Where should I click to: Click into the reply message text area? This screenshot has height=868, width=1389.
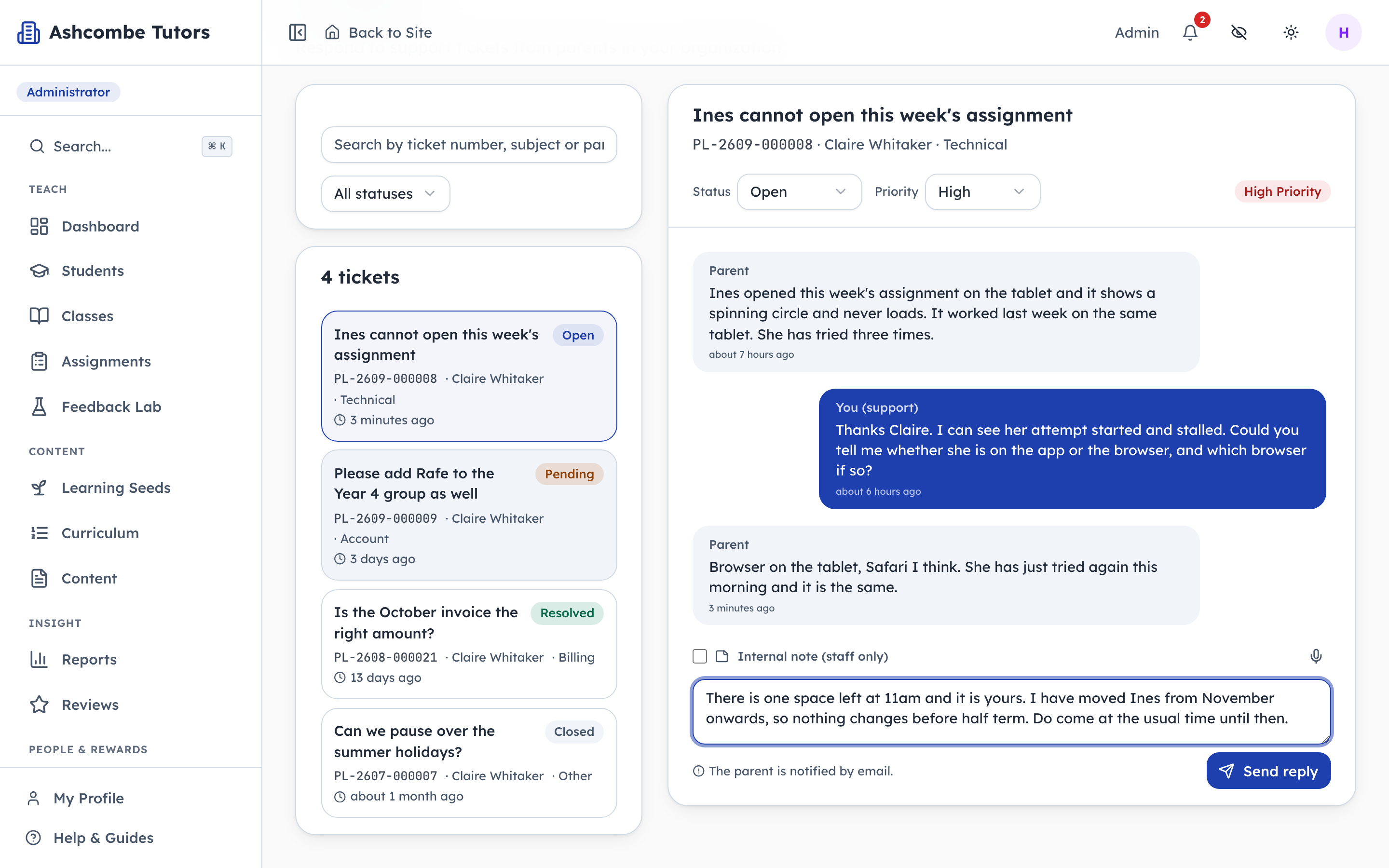(x=1011, y=711)
